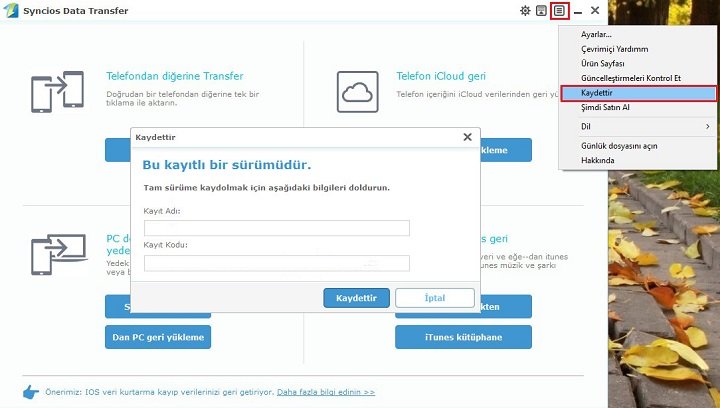Screen dimensions: 720x408
Task: Click Telefondan diğerine Transfer heading
Action: [175, 76]
